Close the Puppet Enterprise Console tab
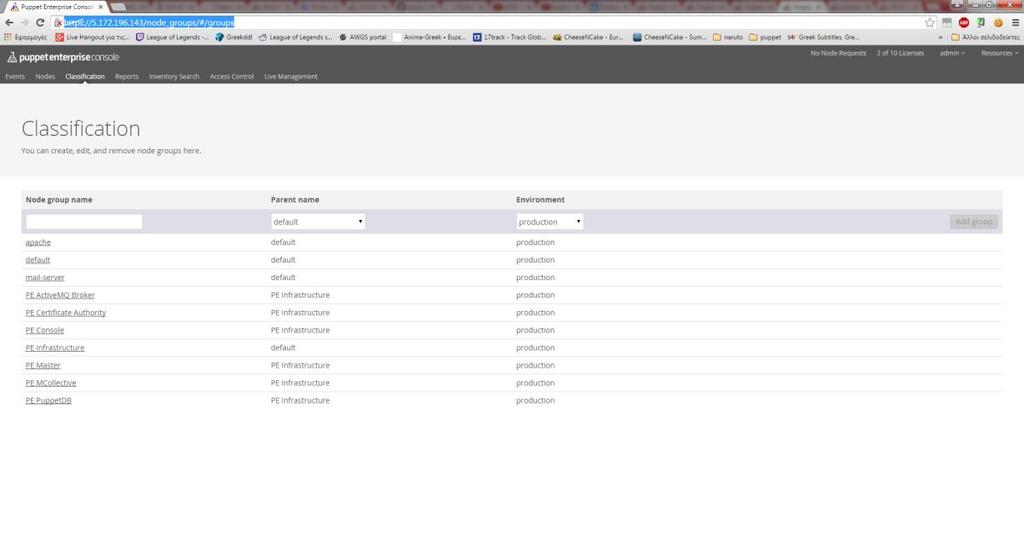This screenshot has height=556, width=1024. click(x=101, y=7)
